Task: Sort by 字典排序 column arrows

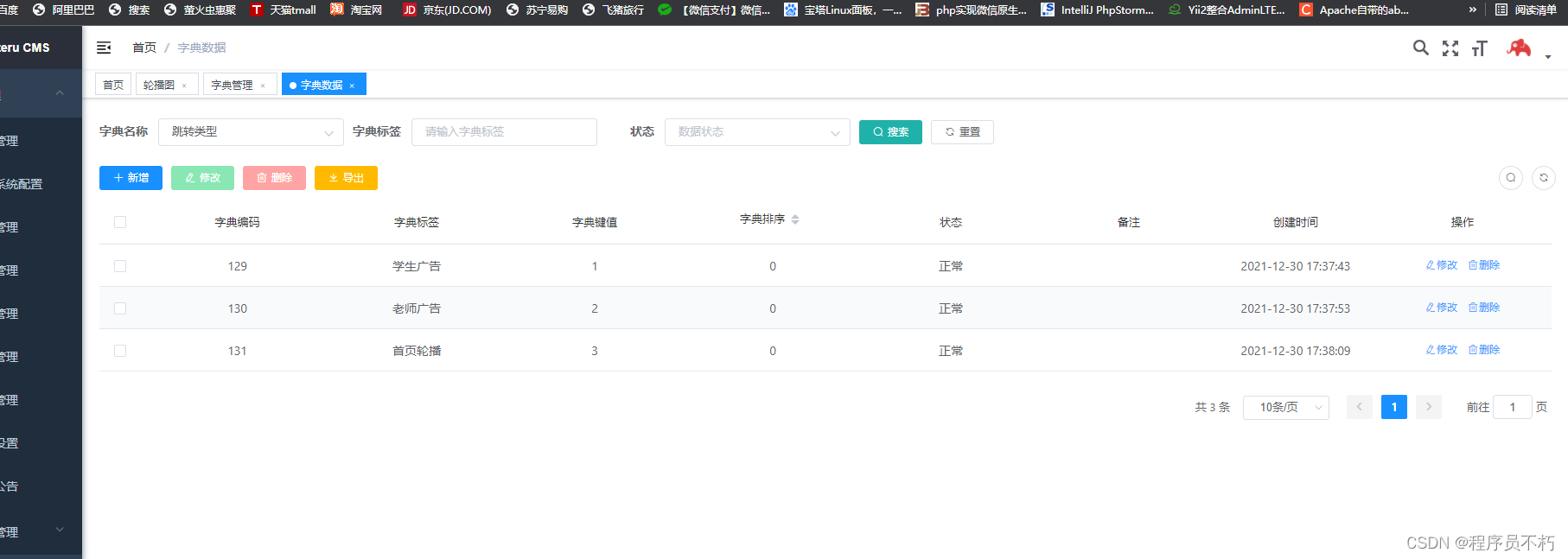Action: click(x=795, y=219)
